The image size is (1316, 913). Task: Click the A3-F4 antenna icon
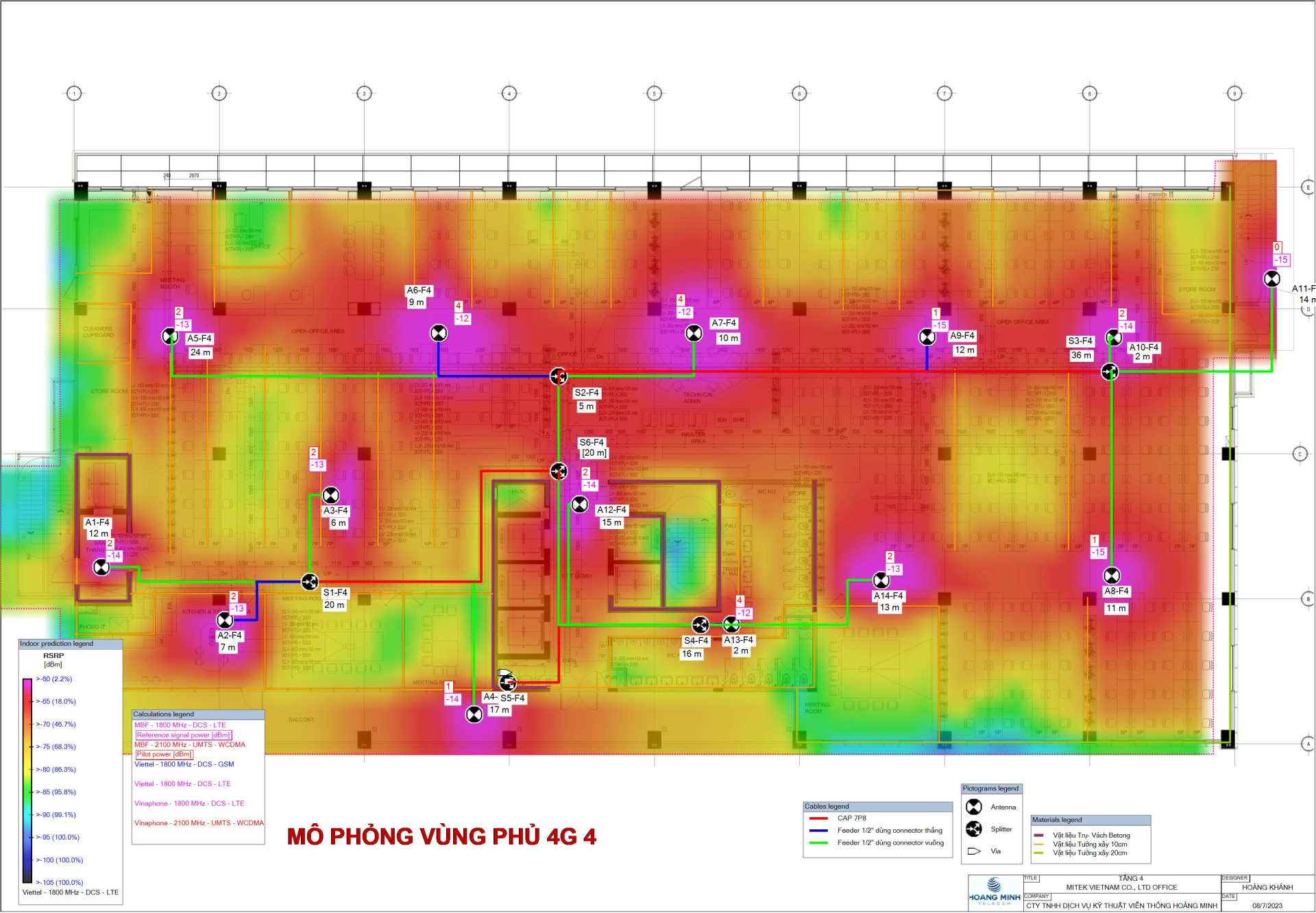pyautogui.click(x=330, y=495)
